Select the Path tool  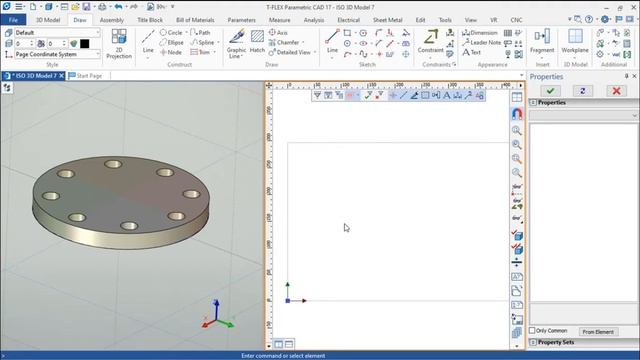click(200, 32)
